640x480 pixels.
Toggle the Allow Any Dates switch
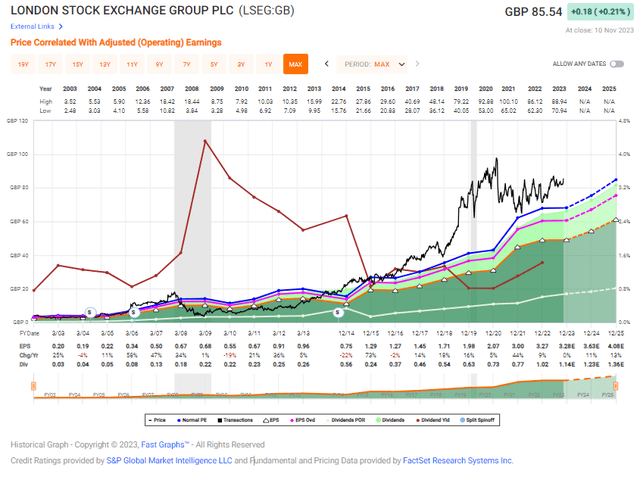[617, 64]
